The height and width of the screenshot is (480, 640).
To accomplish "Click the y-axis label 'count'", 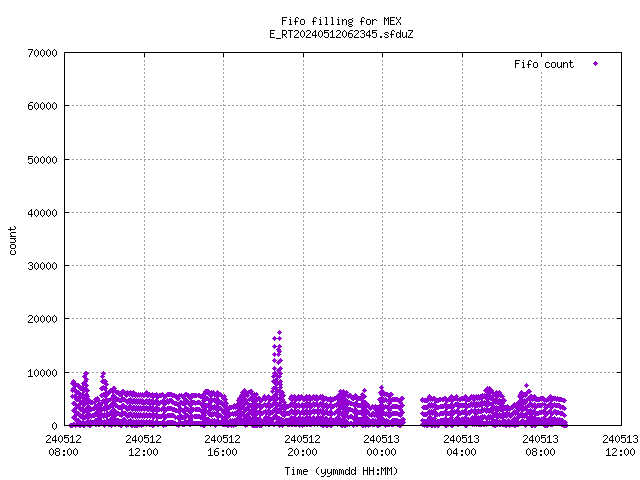I will (x=13, y=241).
